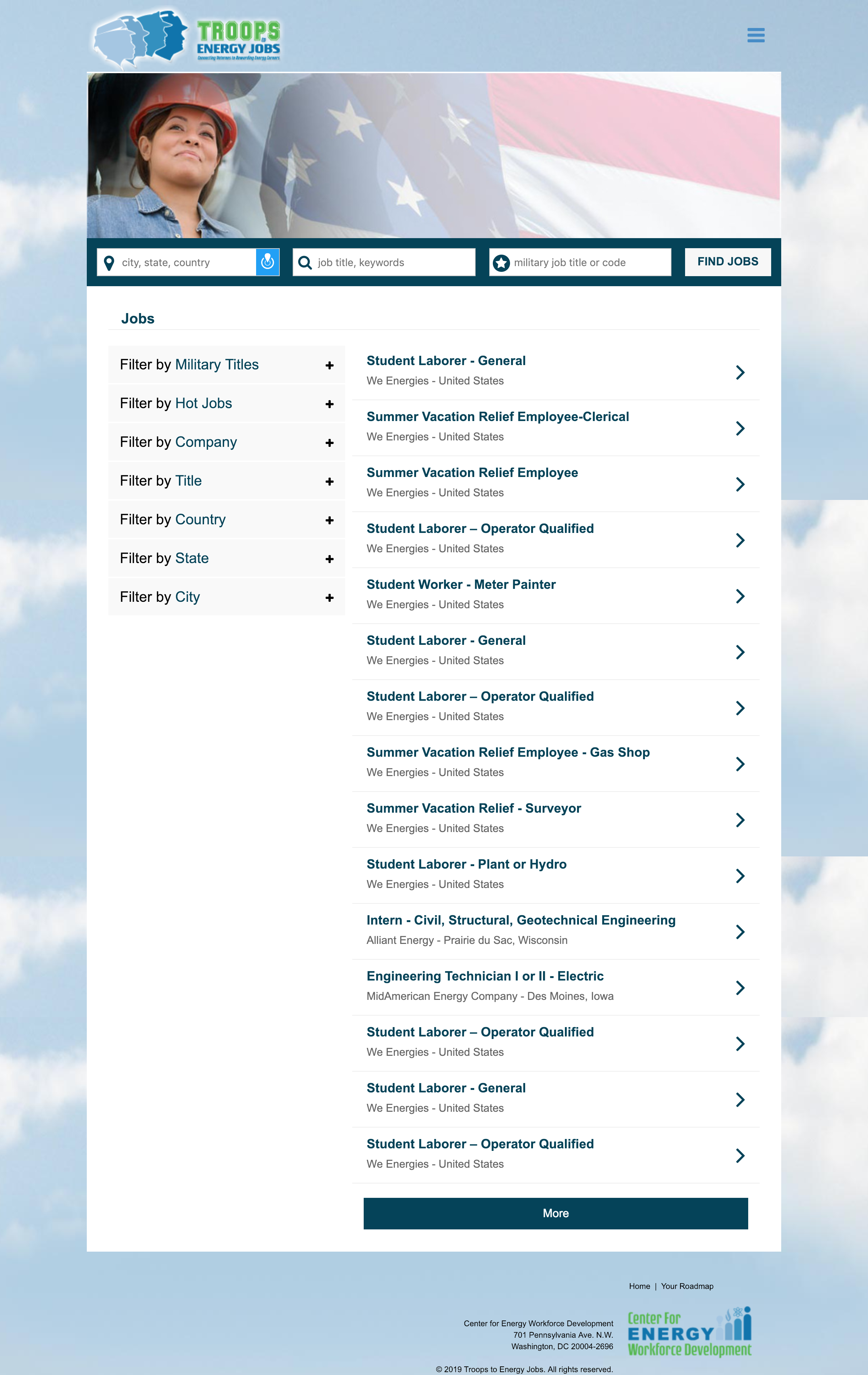
Task: Expand Filter by State
Action: coord(226,558)
